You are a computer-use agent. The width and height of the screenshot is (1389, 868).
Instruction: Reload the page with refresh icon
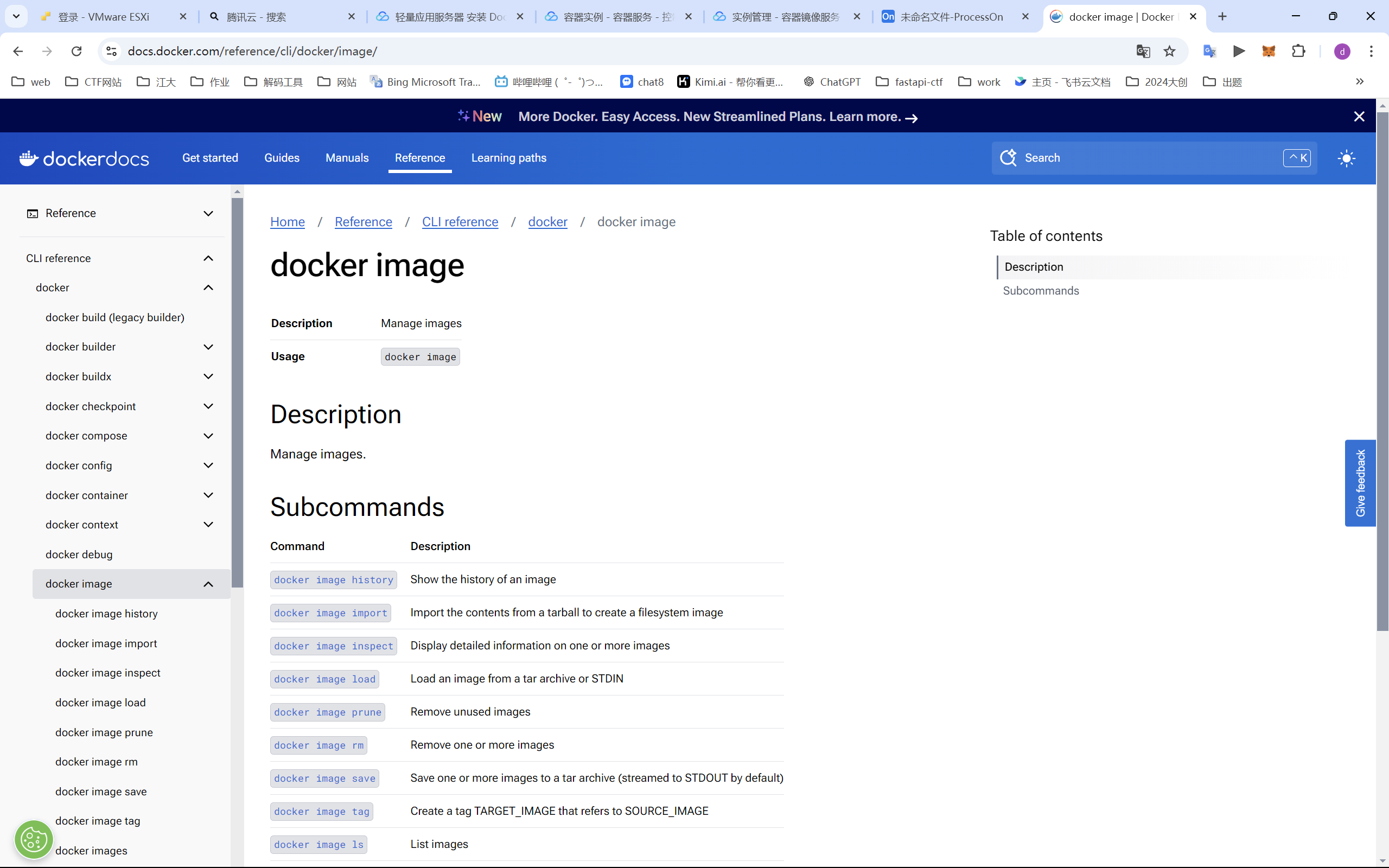pyautogui.click(x=77, y=51)
